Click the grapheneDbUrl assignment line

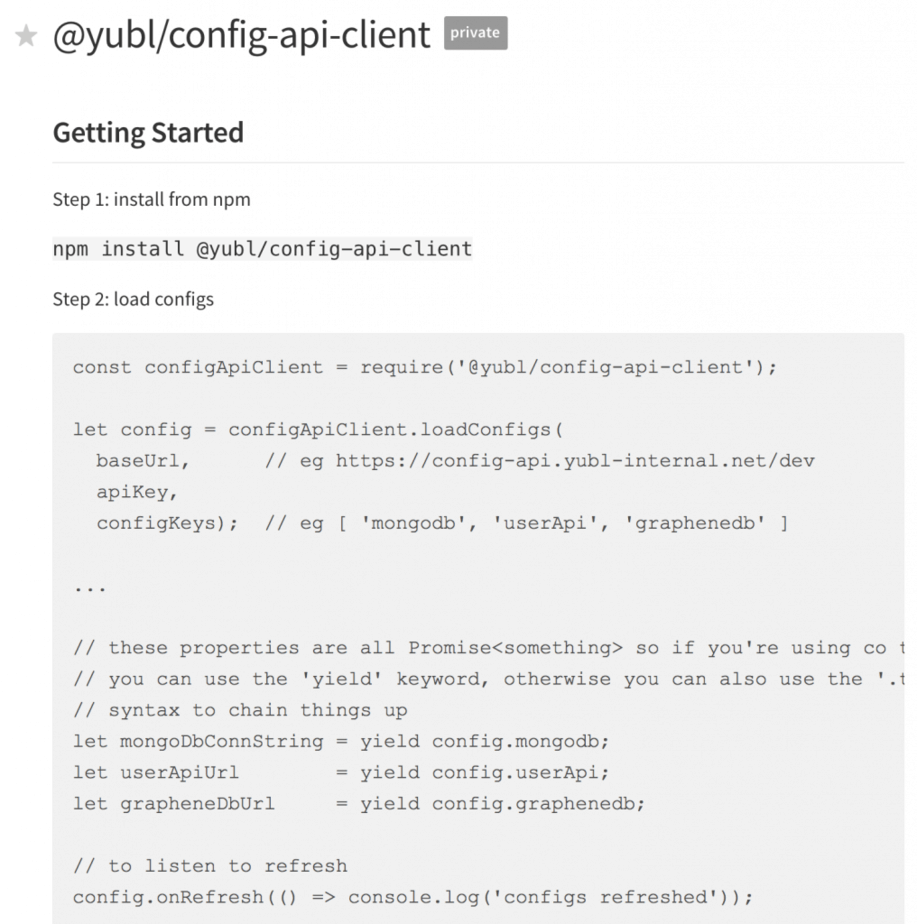359,803
